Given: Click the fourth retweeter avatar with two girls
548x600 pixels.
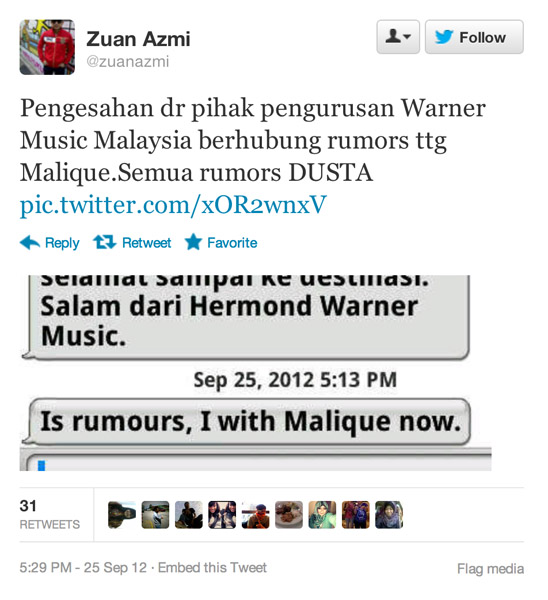Looking at the screenshot, I should coord(222,515).
